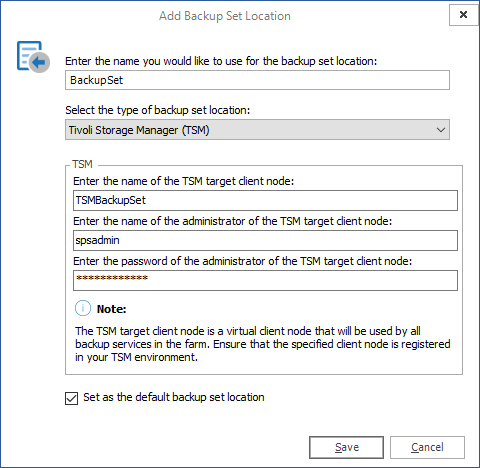Click the info icon beside Note

[x=83, y=308]
